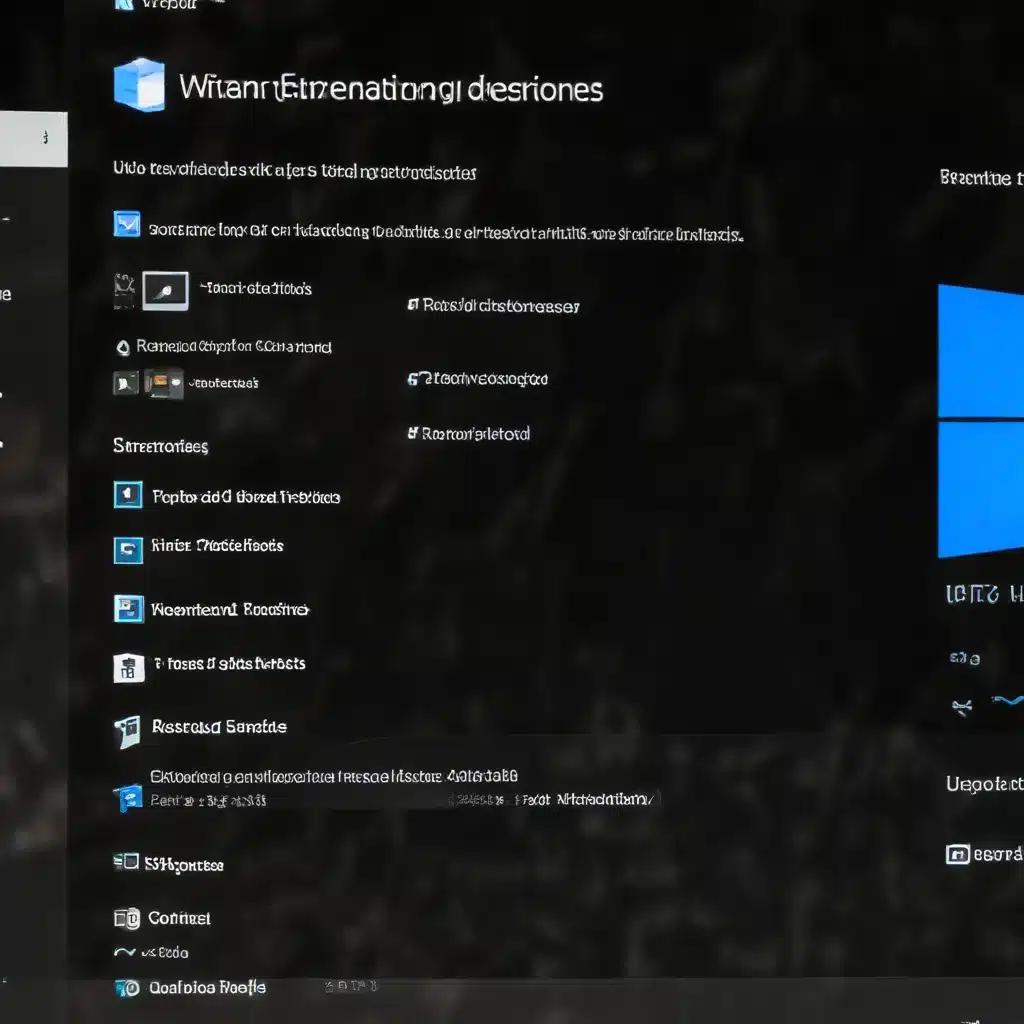Click the blue window icon next to 'Weemteand'
Image resolution: width=1024 pixels, height=1024 pixels.
pos(129,609)
